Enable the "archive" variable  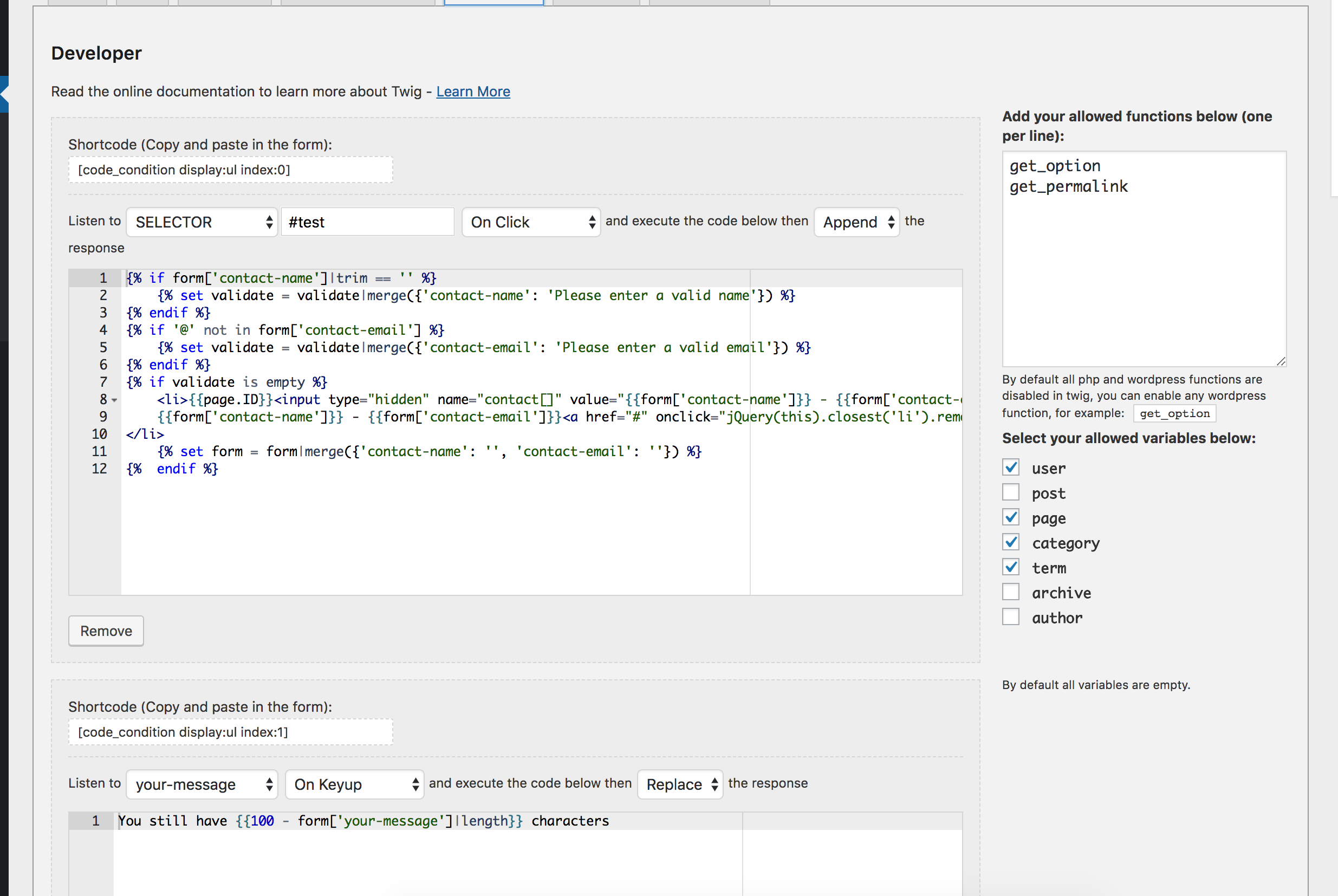[x=1011, y=592]
